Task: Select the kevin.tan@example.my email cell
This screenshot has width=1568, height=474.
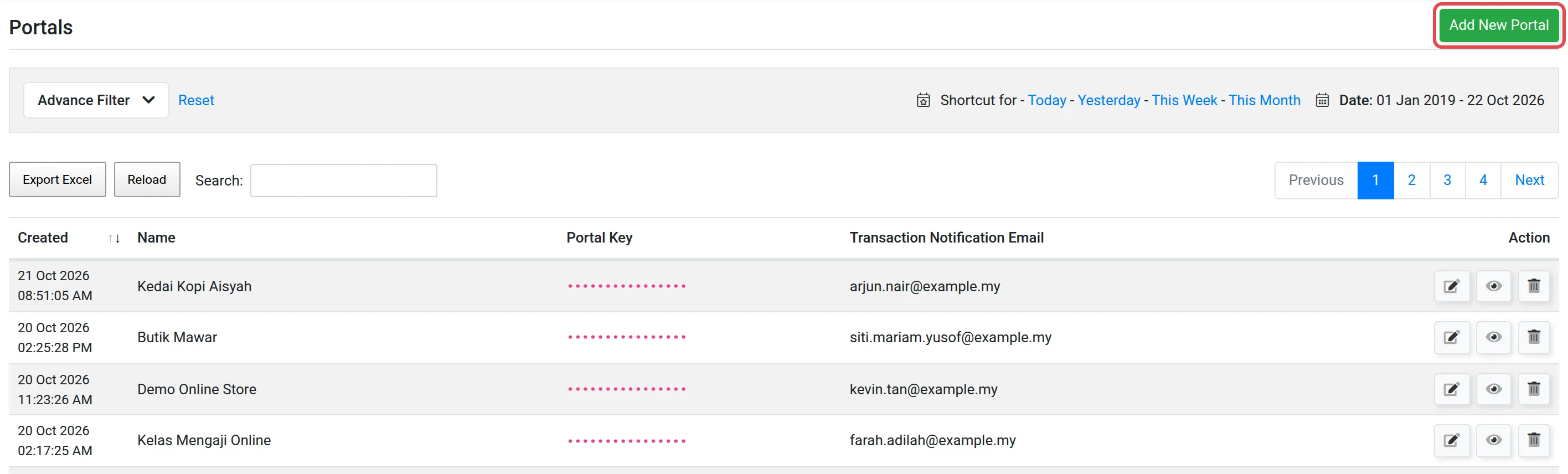Action: point(924,389)
